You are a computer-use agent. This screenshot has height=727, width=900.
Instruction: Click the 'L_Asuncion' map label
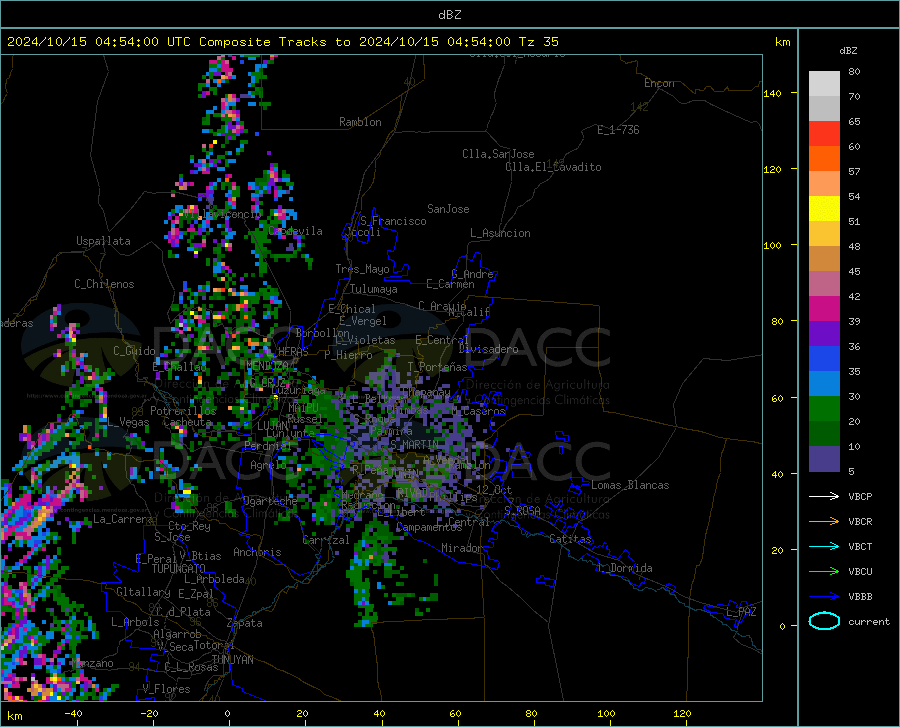pos(500,233)
